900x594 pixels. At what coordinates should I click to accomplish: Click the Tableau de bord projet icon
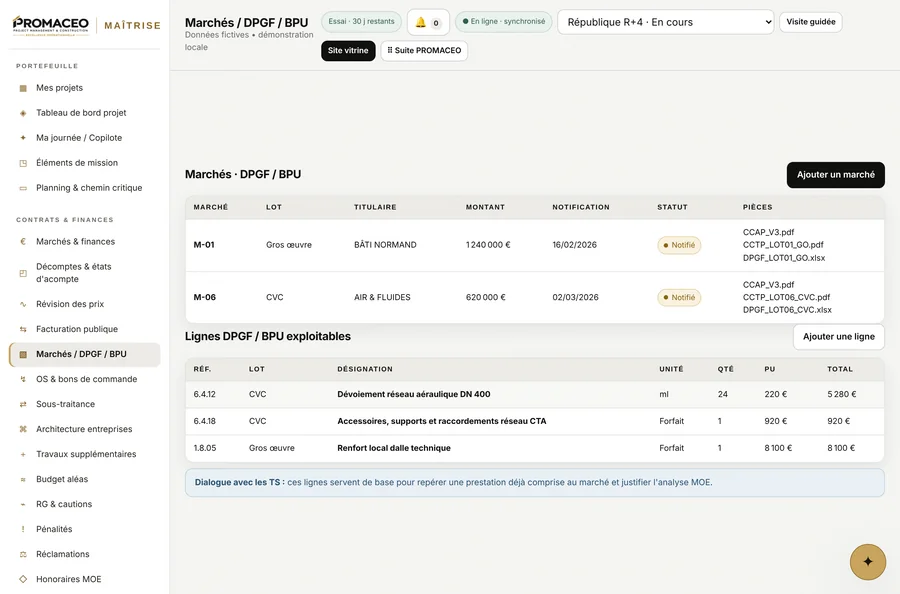(23, 113)
